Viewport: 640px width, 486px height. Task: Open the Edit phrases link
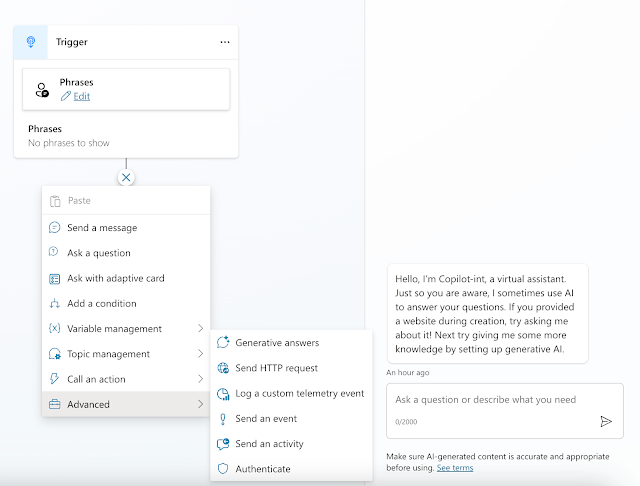tap(81, 96)
